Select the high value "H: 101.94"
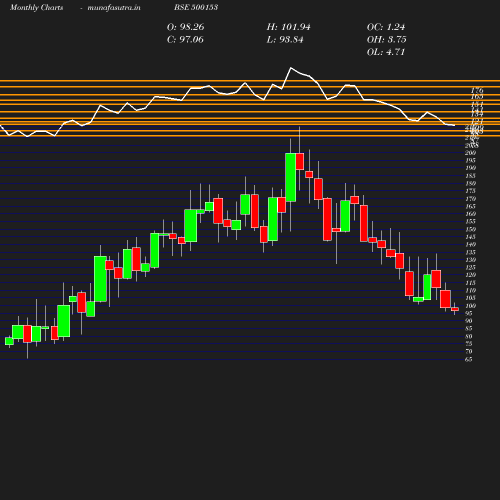 [x=288, y=27]
